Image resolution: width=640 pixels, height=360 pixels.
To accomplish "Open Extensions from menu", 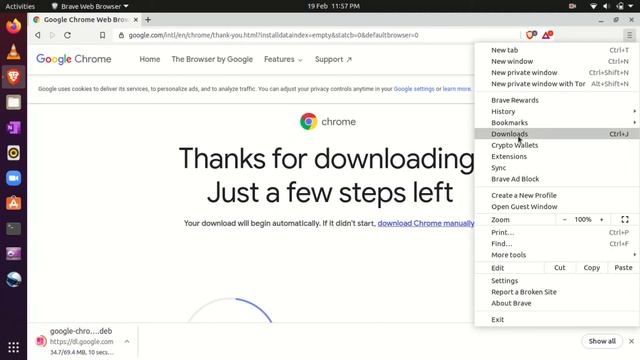I will pyautogui.click(x=557, y=156).
